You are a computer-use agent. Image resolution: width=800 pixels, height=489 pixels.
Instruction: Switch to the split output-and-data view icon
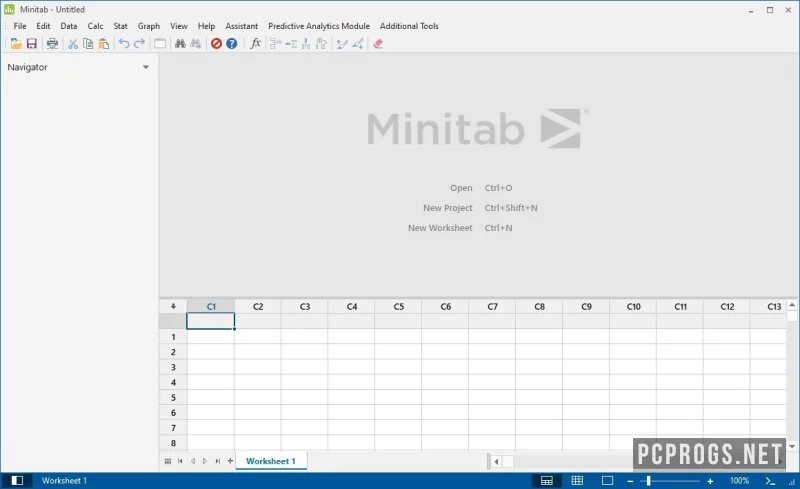546,480
